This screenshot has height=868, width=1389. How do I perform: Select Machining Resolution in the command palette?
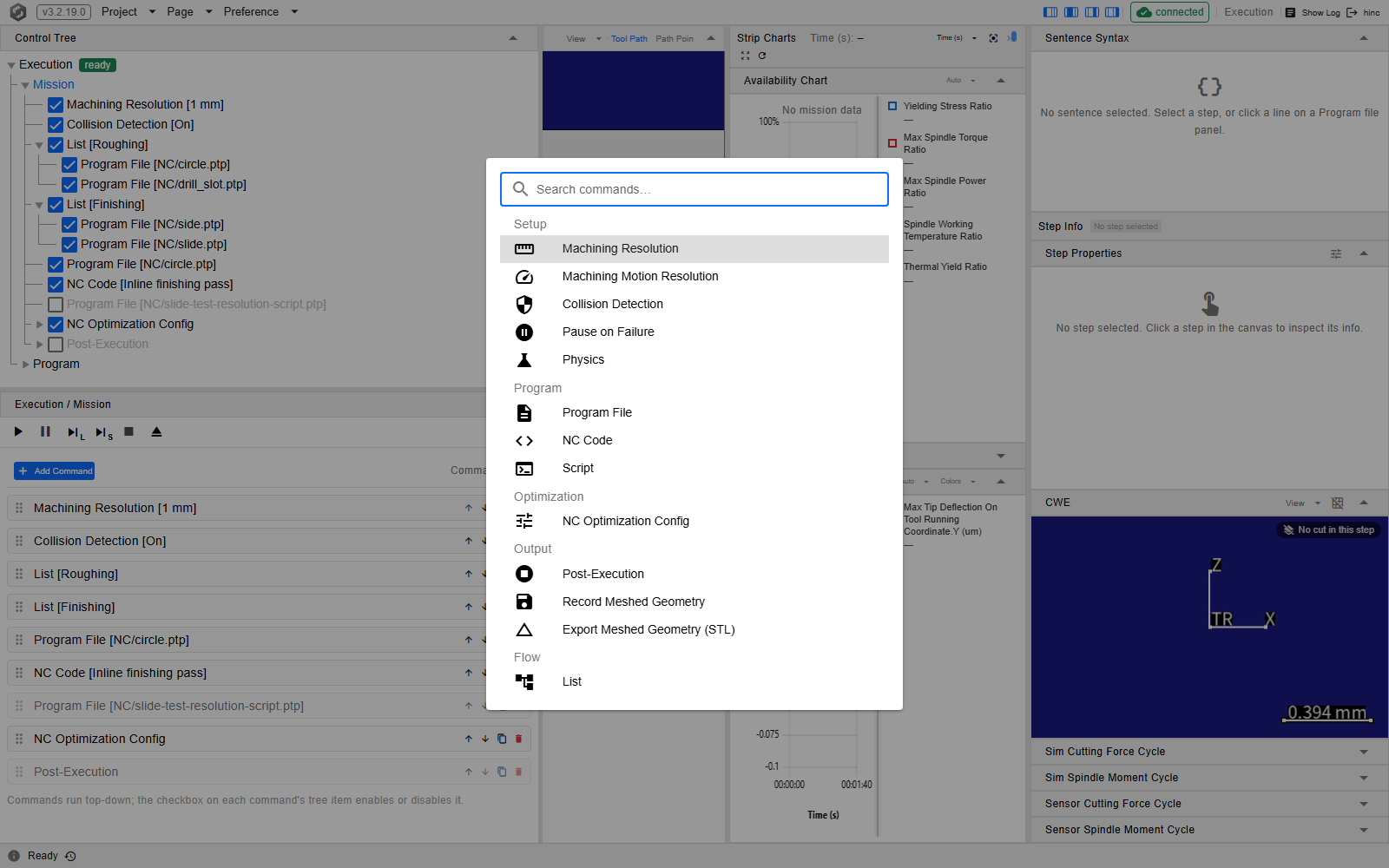(x=694, y=248)
